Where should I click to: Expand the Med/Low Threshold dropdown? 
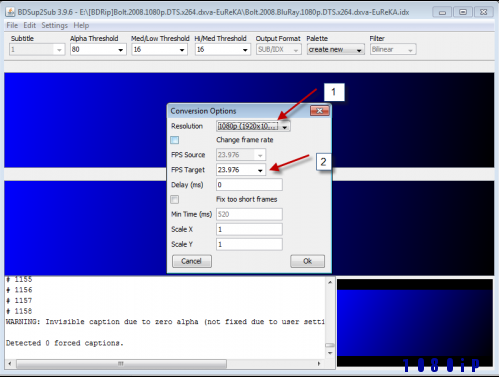coord(159,50)
